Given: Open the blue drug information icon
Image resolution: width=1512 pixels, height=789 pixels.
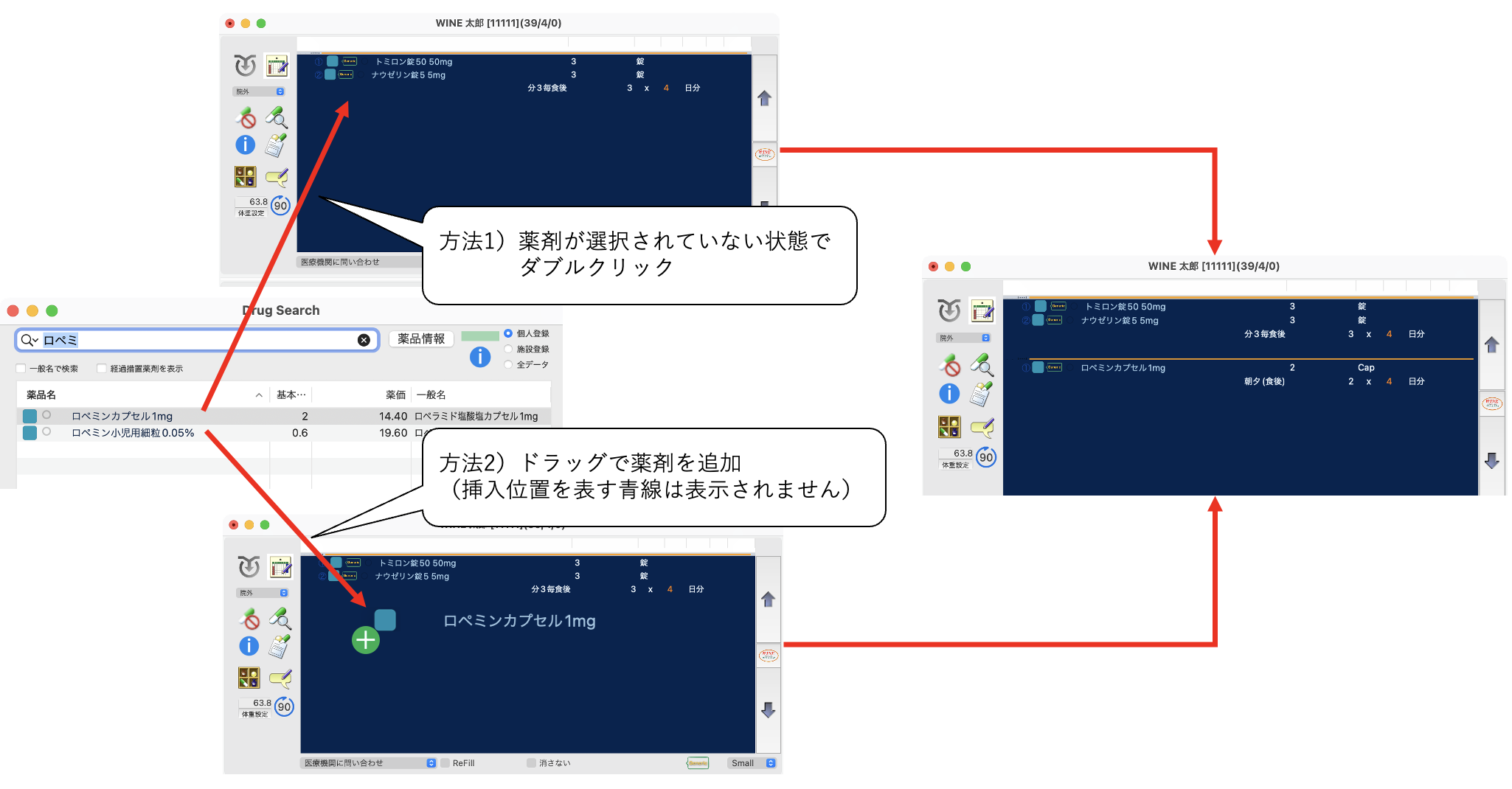Looking at the screenshot, I should (246, 145).
